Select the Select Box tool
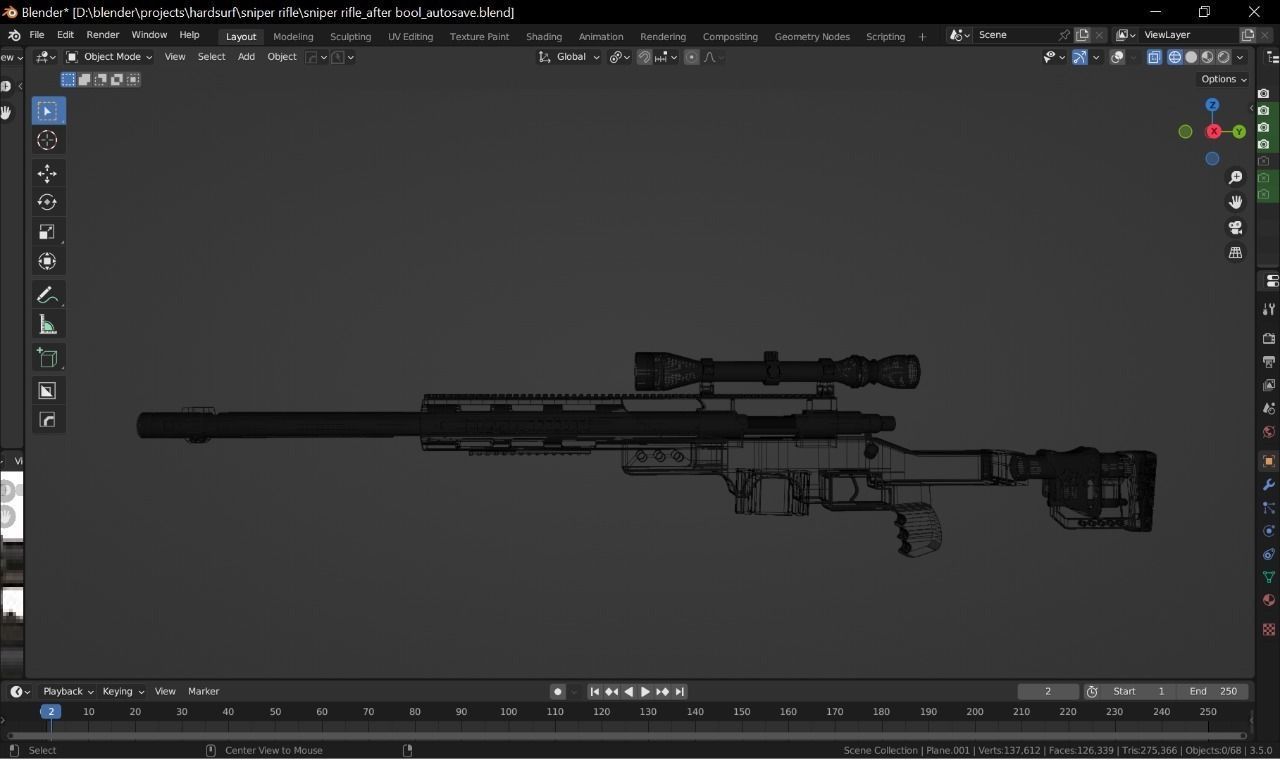1280x760 pixels. (47, 110)
